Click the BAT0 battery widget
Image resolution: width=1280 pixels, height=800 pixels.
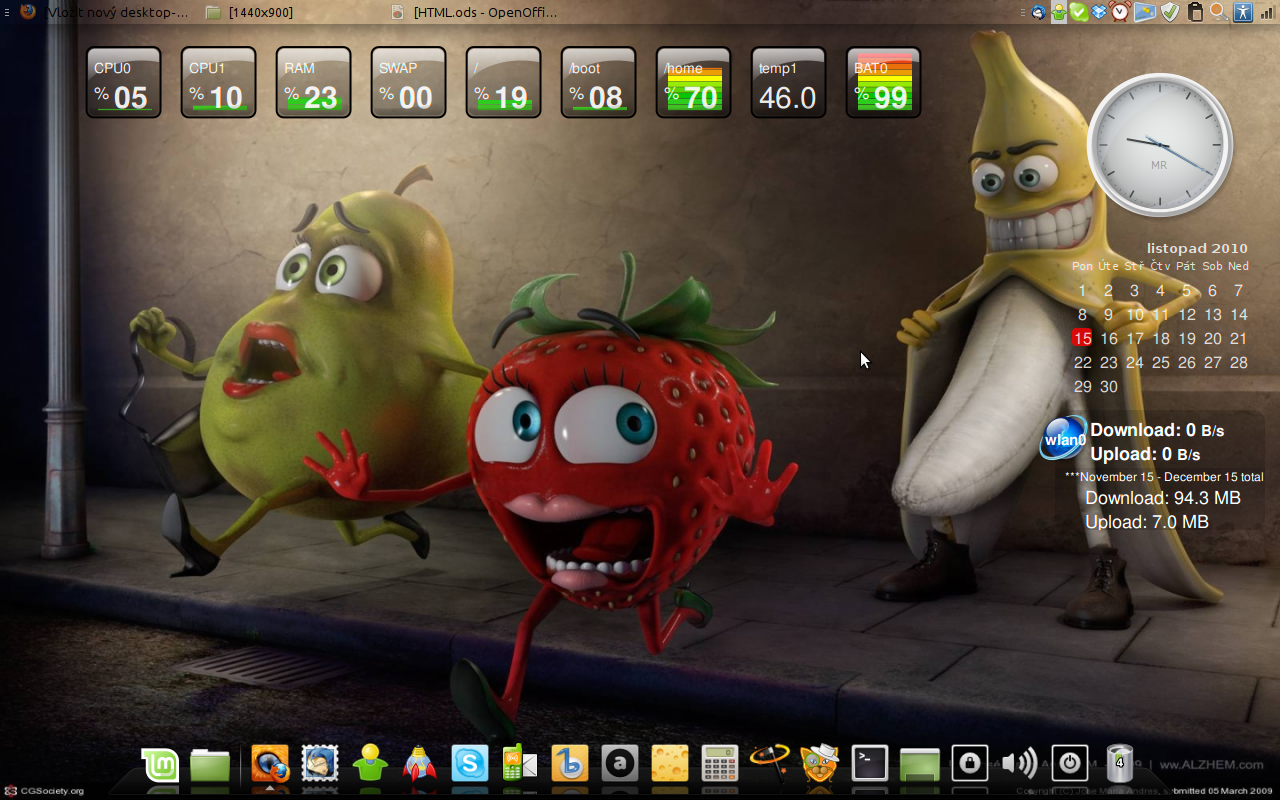(x=883, y=82)
